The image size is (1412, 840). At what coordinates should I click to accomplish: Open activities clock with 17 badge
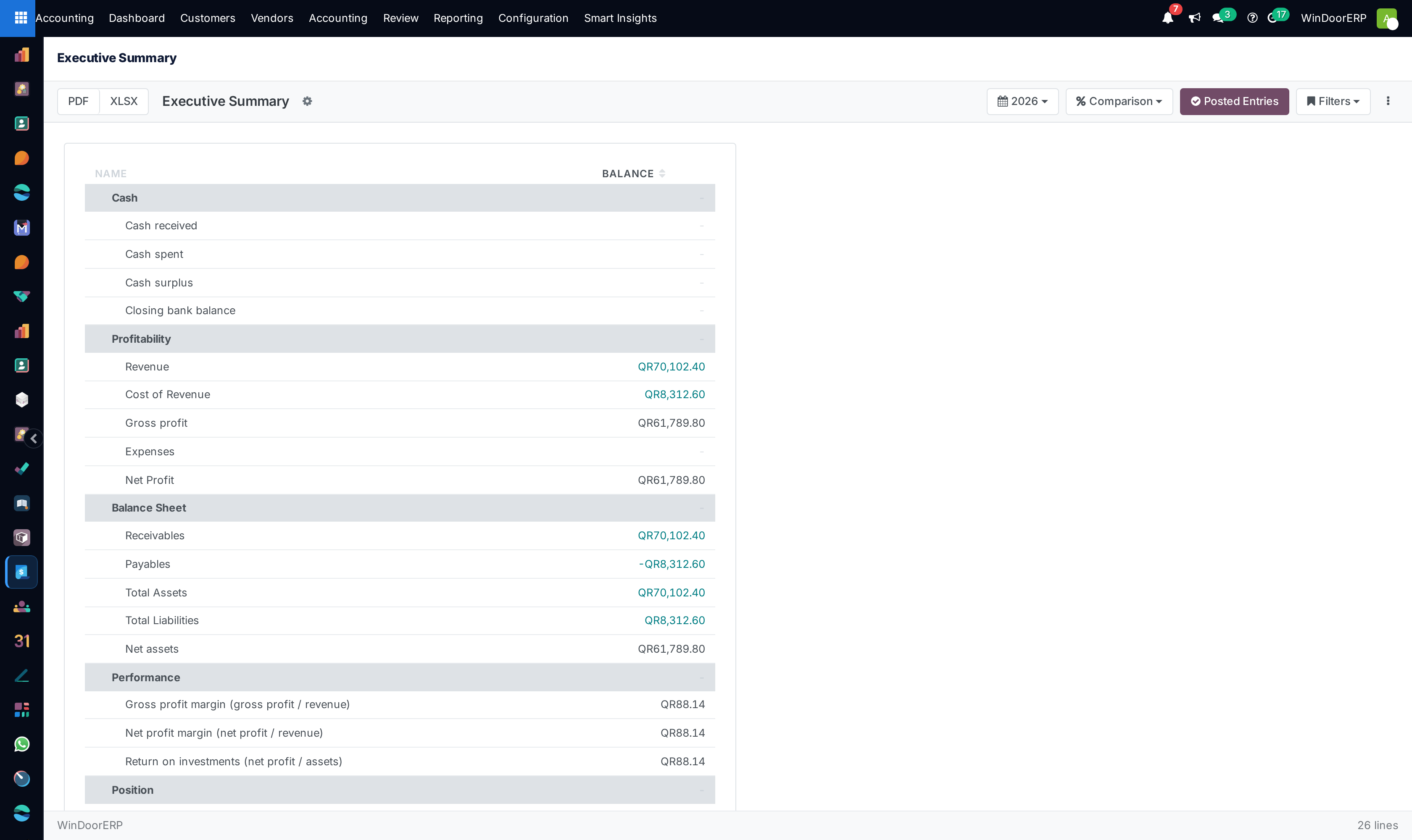click(x=1272, y=18)
